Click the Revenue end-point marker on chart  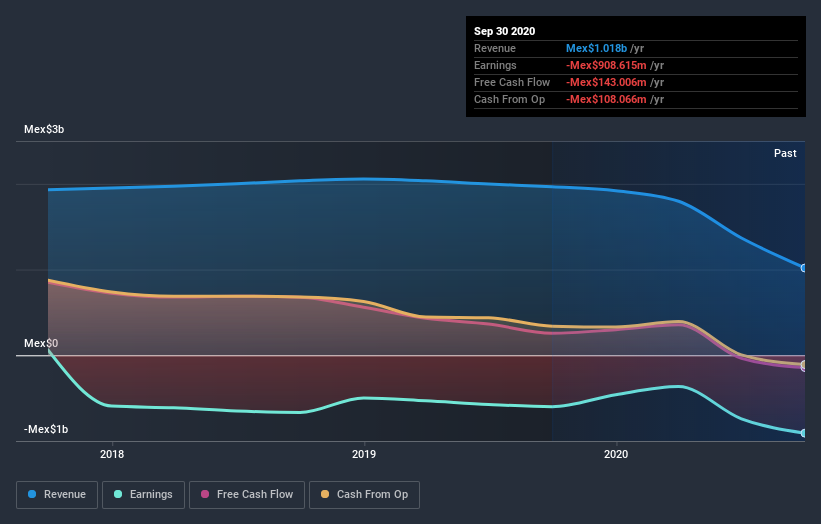804,268
